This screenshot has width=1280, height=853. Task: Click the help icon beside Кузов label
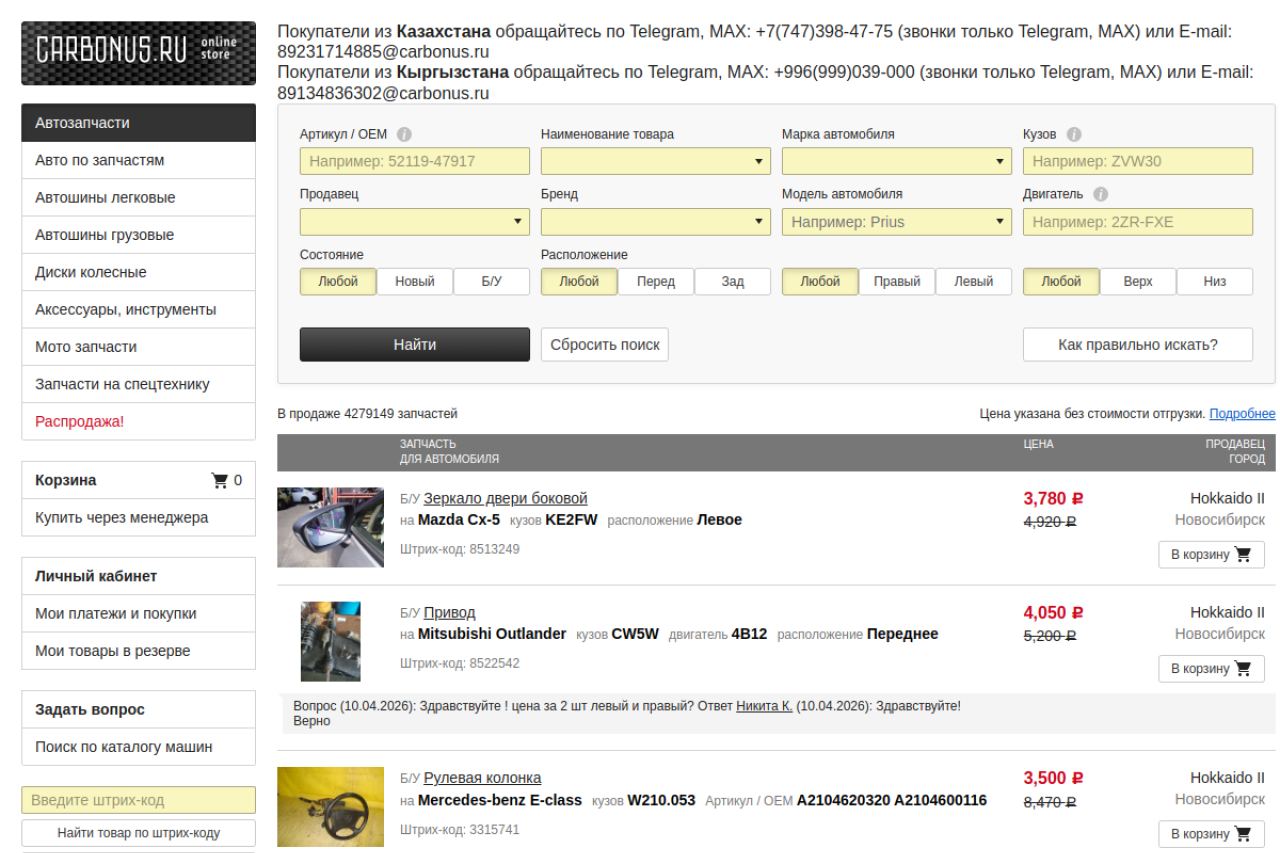pos(1074,135)
